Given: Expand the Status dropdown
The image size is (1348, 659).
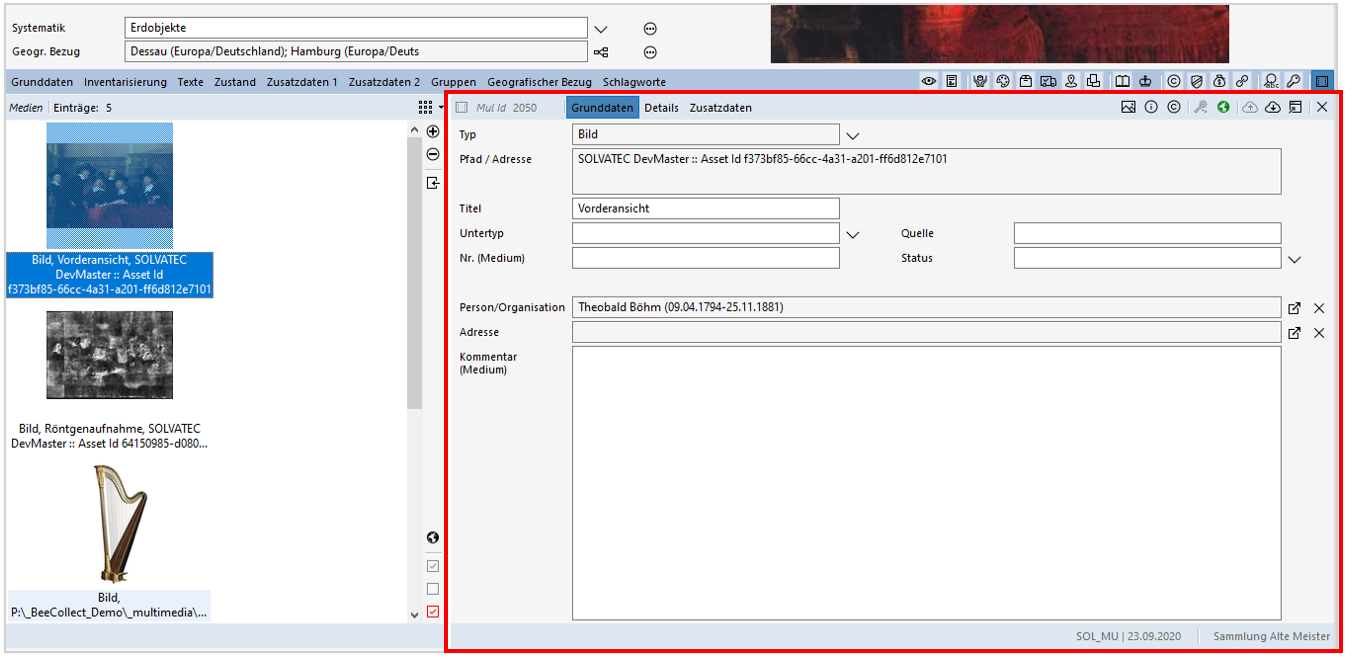Looking at the screenshot, I should [x=1295, y=259].
